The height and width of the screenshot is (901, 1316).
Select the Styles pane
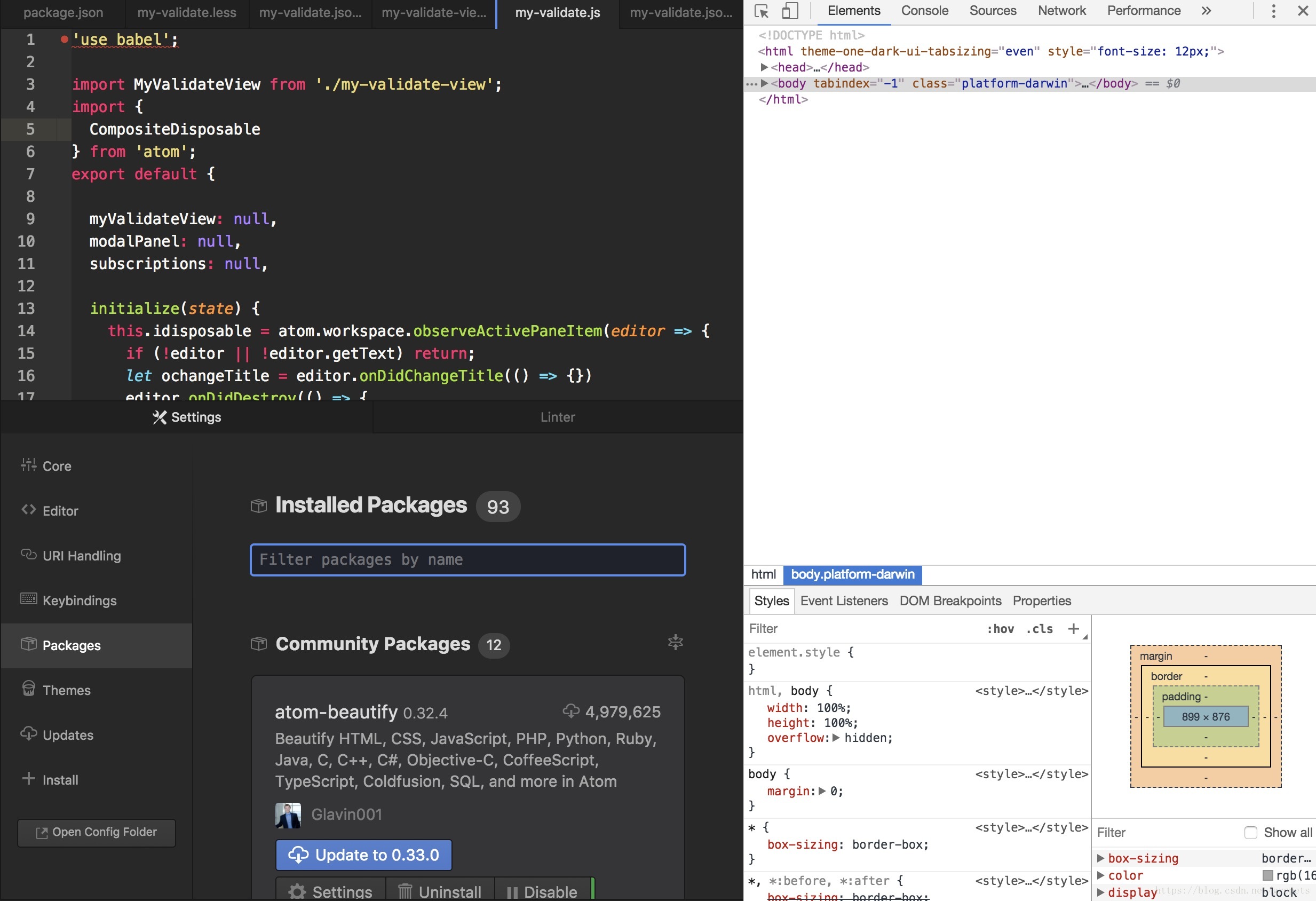coord(771,601)
